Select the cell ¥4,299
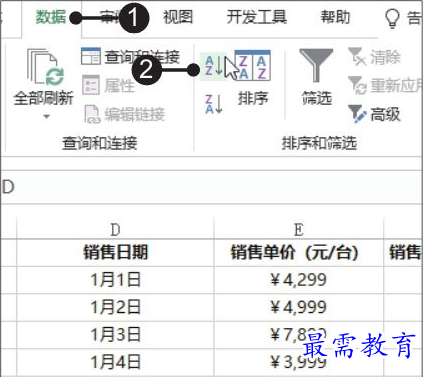Screen dimensions: 424x377 pos(299,280)
